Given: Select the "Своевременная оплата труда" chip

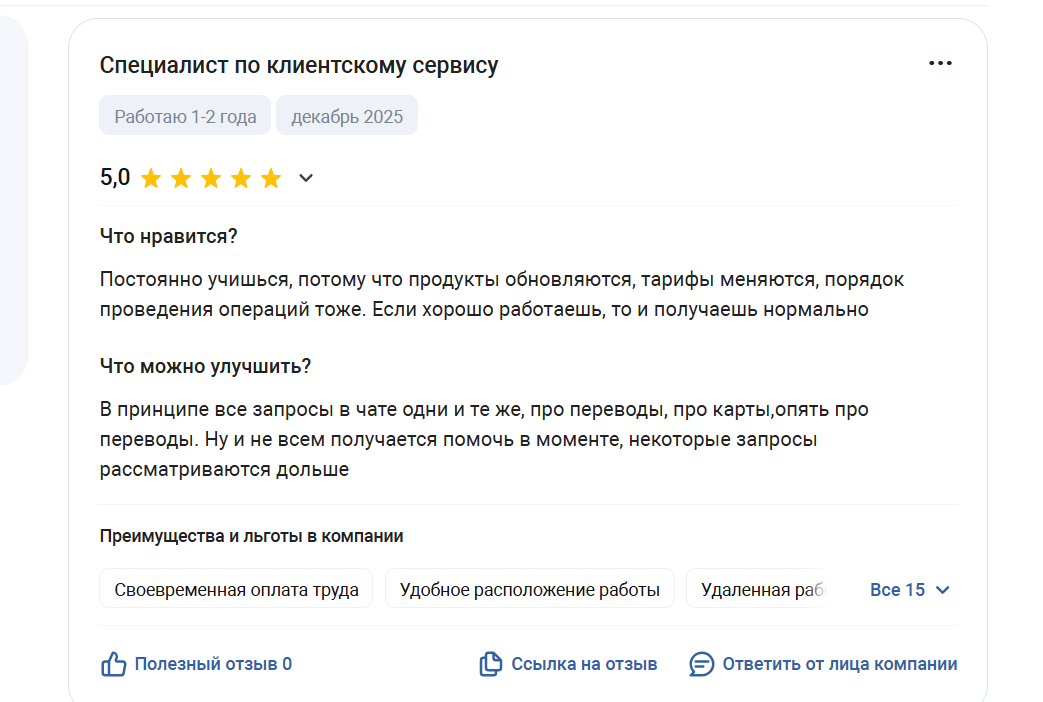Looking at the screenshot, I should point(236,590).
